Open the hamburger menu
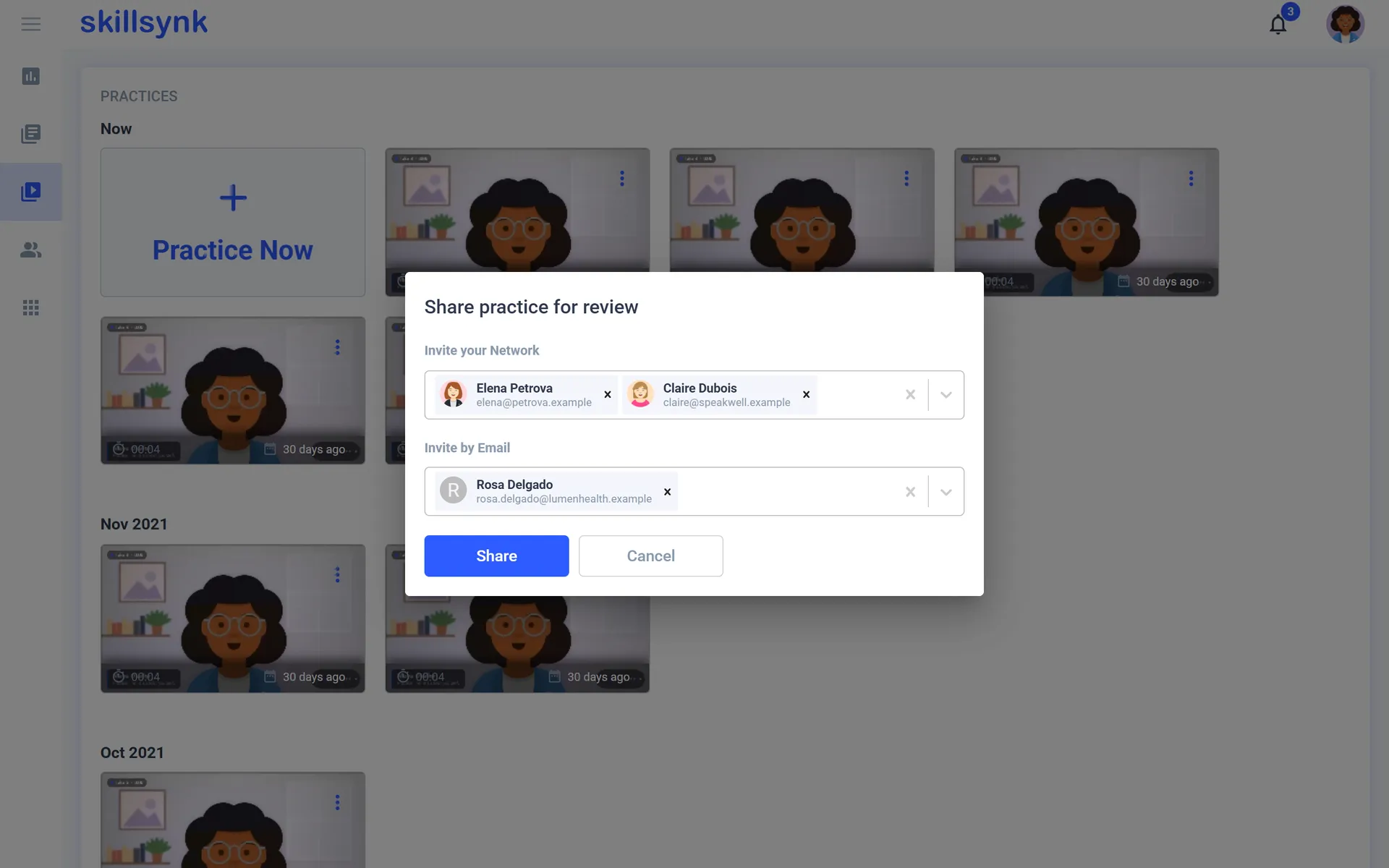This screenshot has width=1389, height=868. coord(30,25)
